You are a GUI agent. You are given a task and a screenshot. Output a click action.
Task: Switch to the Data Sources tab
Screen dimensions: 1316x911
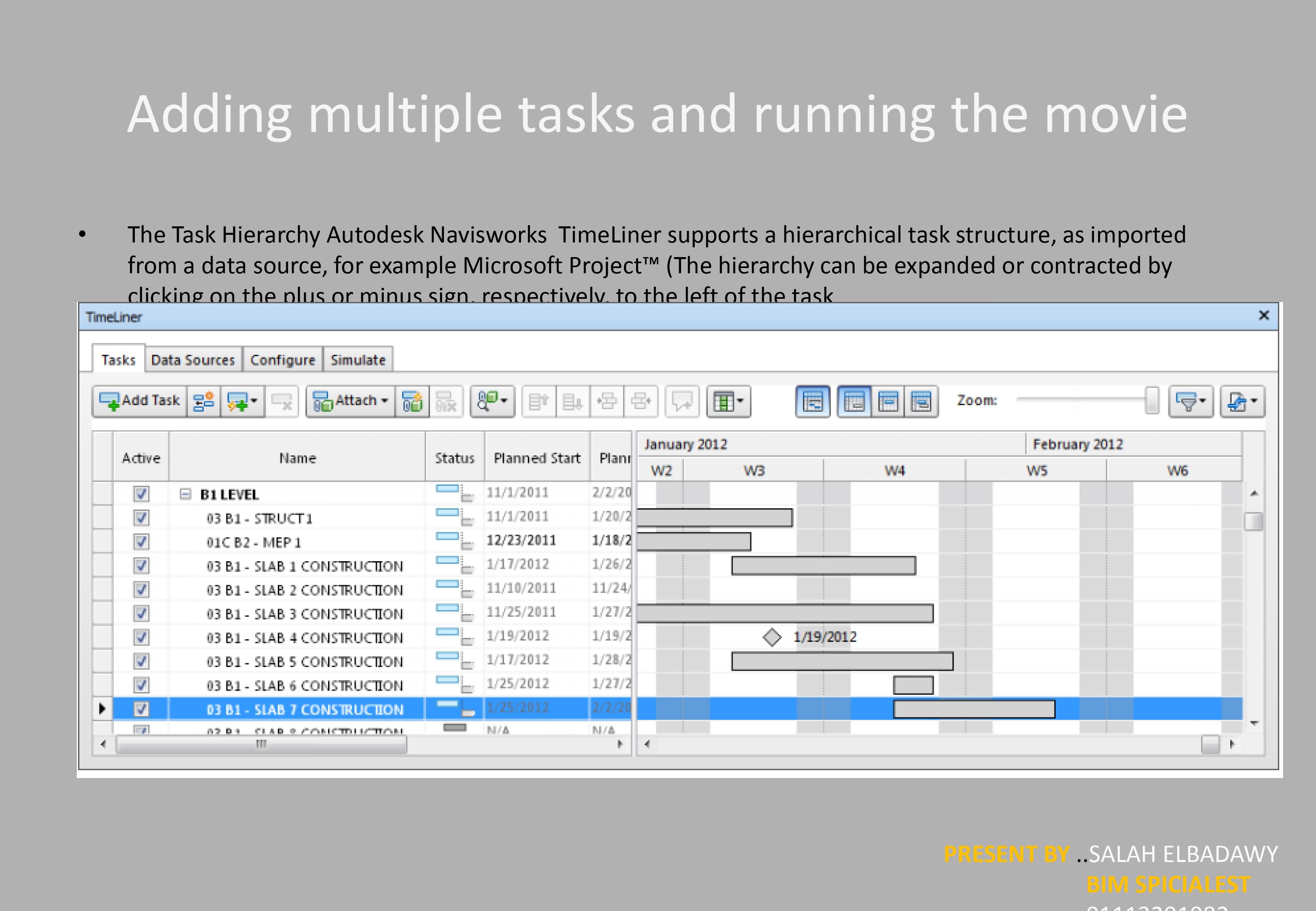coord(193,360)
